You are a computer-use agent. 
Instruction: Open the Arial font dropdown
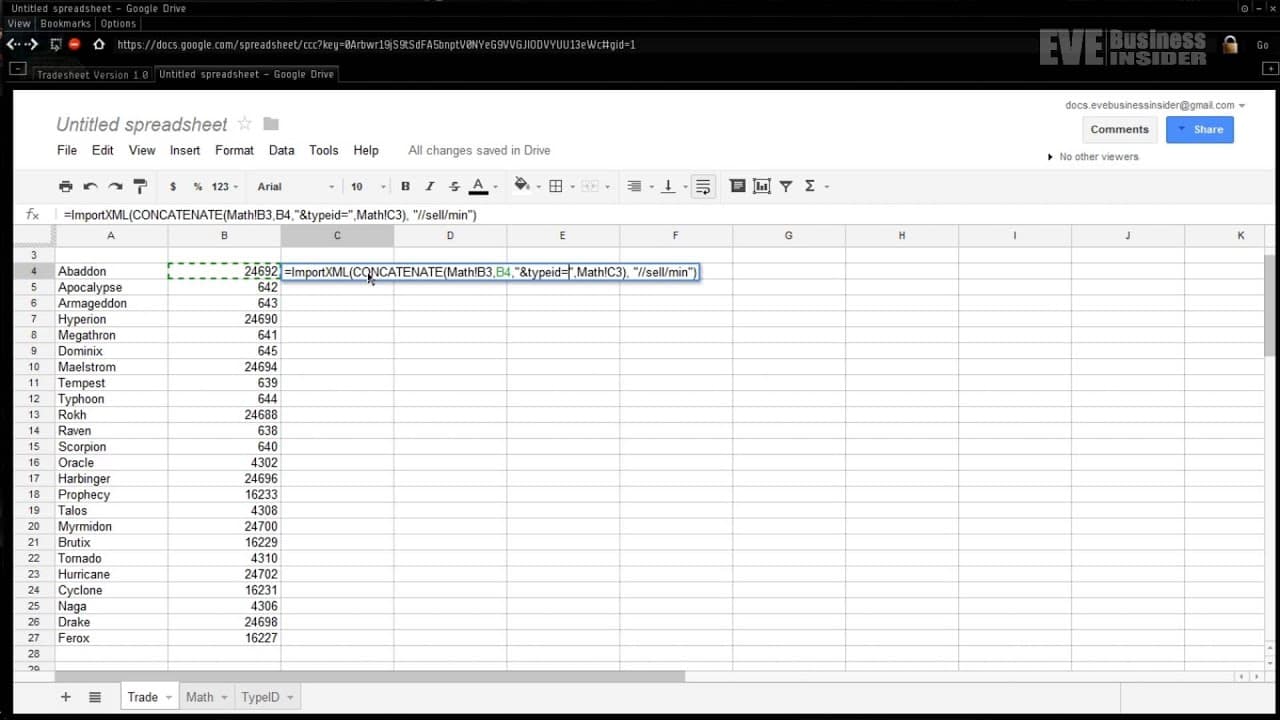[296, 186]
